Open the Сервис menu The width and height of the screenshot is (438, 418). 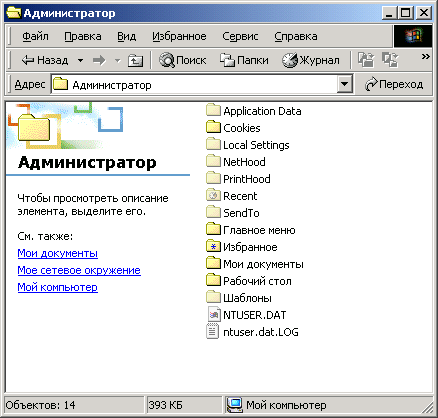click(240, 36)
